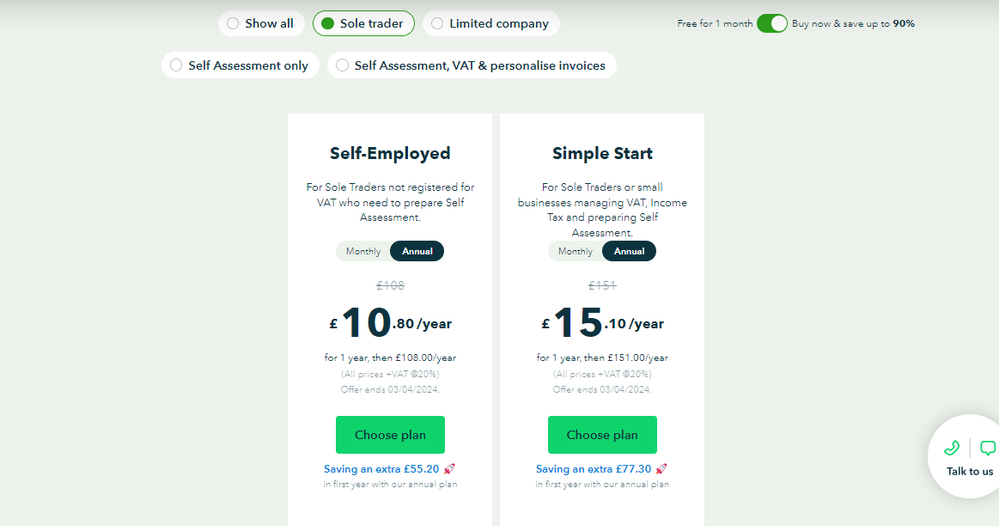Viewport: 999px width, 526px height.
Task: Switch Self-Employed plan to Monthly billing
Action: (363, 251)
